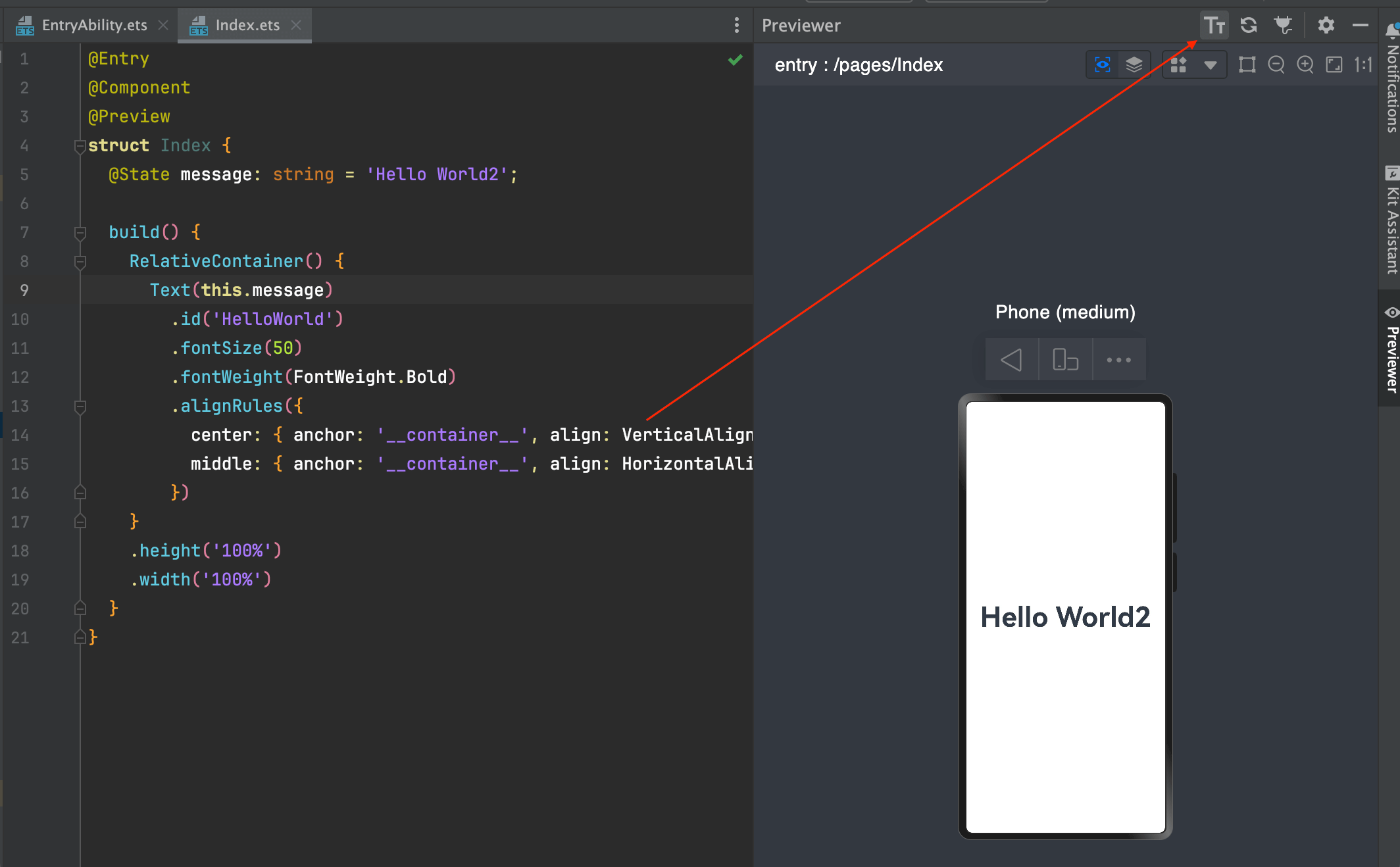Toggle the Inspector eye mode

click(x=1103, y=64)
